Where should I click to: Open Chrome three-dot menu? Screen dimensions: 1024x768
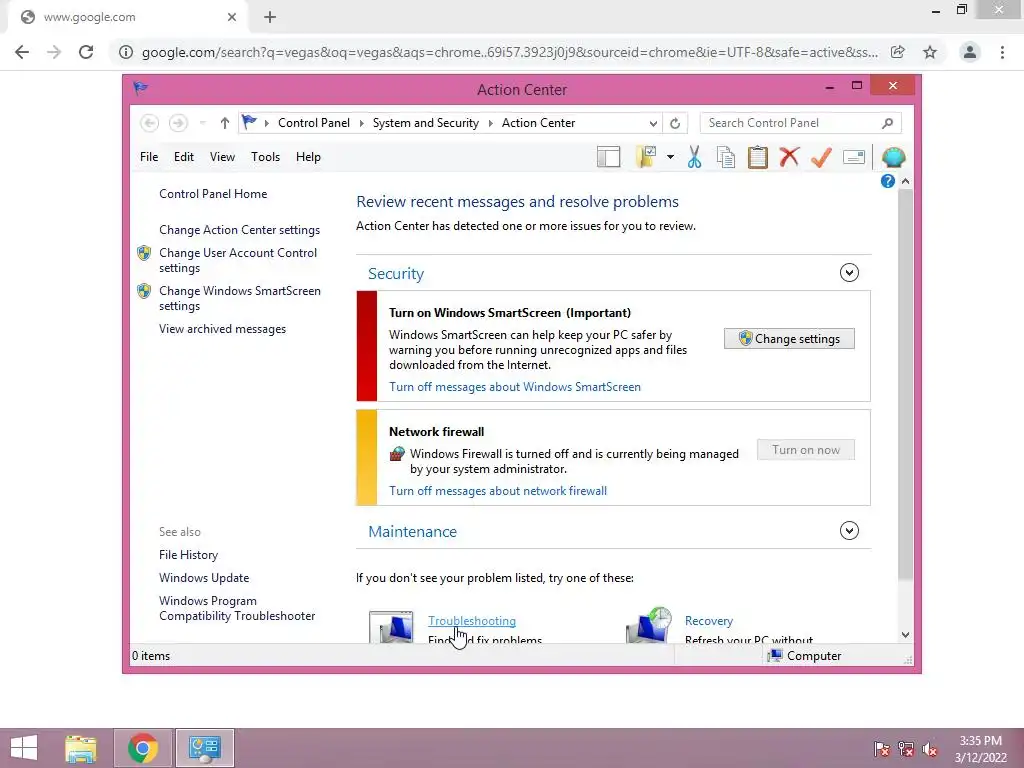pos(1002,52)
